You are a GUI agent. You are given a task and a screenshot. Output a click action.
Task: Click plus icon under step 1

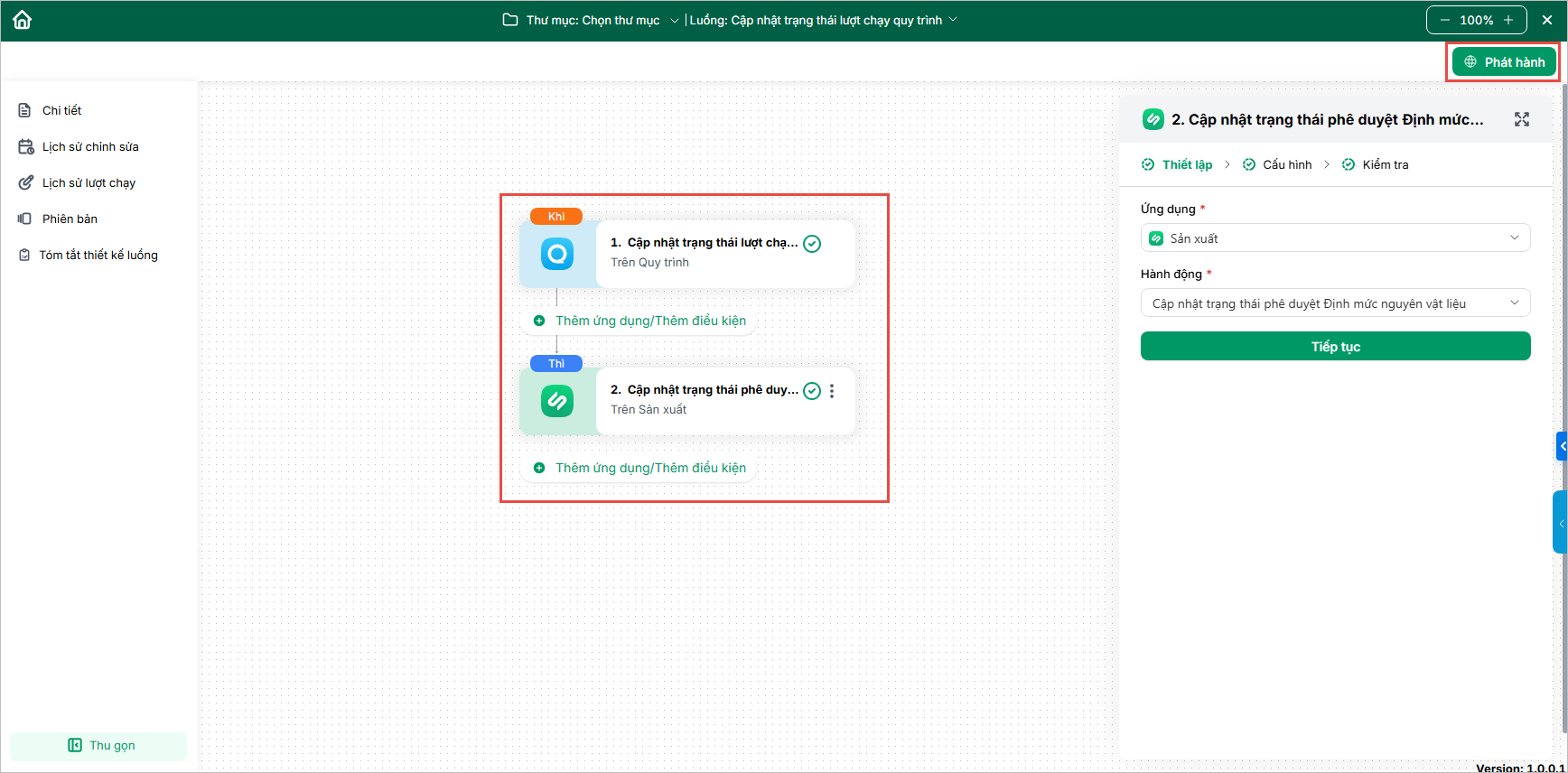point(539,321)
